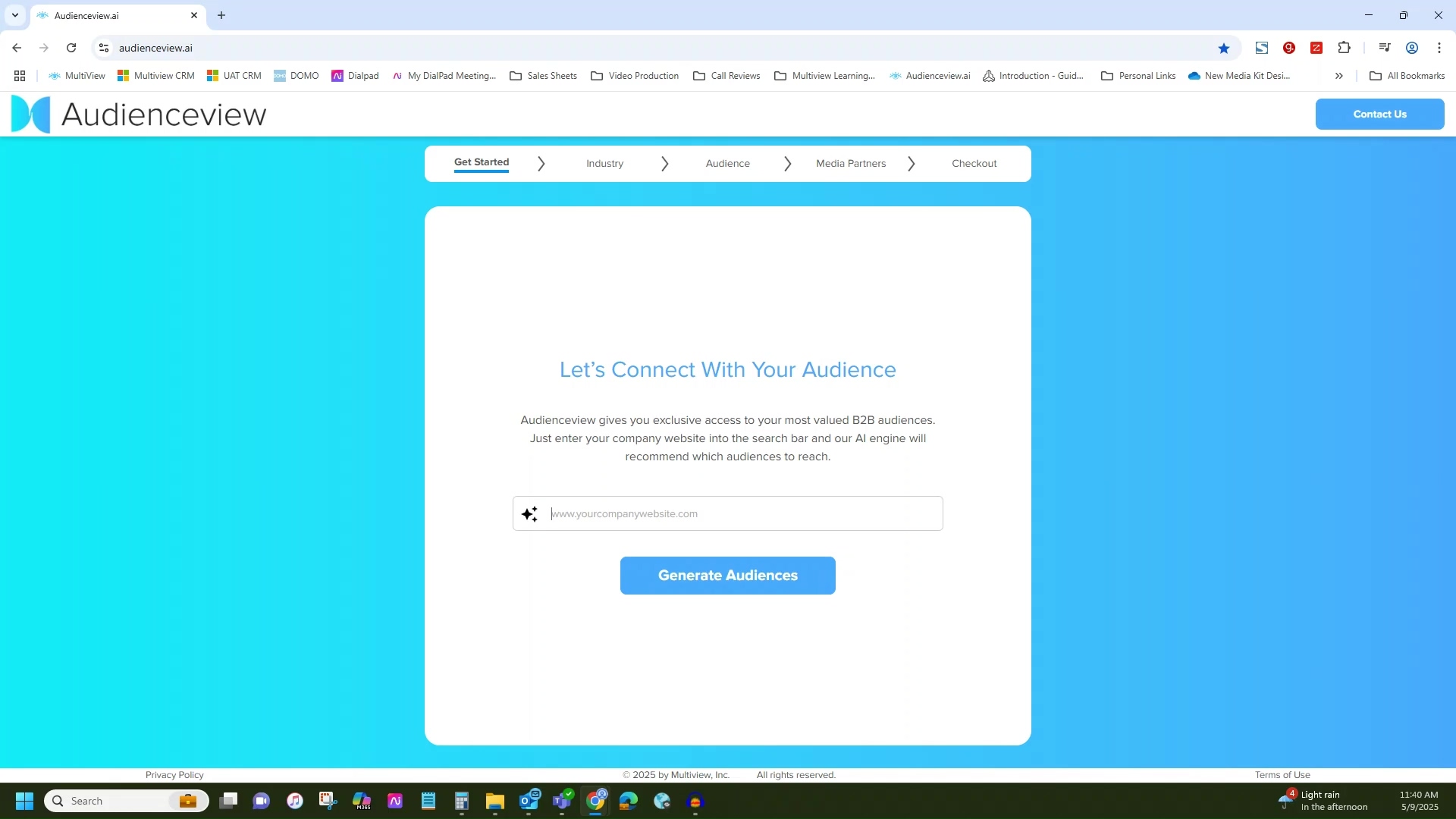The image size is (1456, 819).
Task: Open the Chrome extensions puzzle icon
Action: click(1344, 48)
